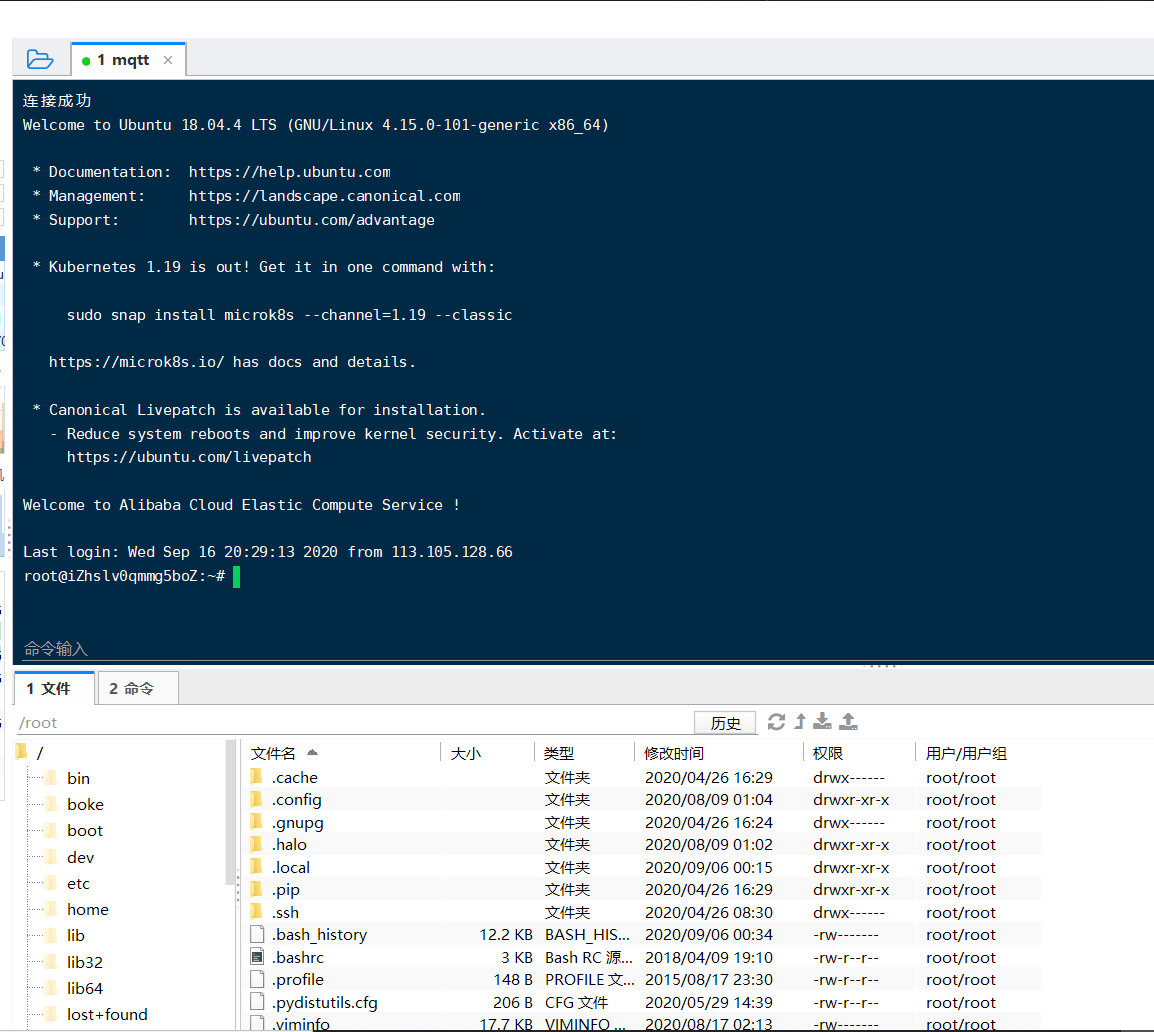Screen dimensions: 1154x1032
Task: Select the lib32 folder in tree
Action: (85, 962)
